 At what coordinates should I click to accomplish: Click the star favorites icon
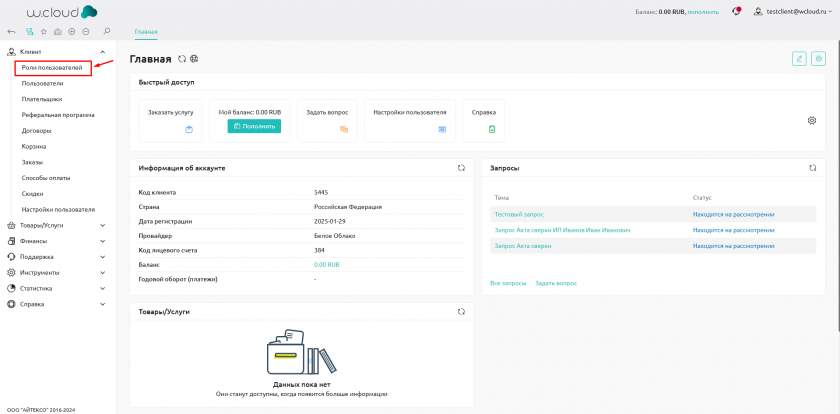coord(43,32)
